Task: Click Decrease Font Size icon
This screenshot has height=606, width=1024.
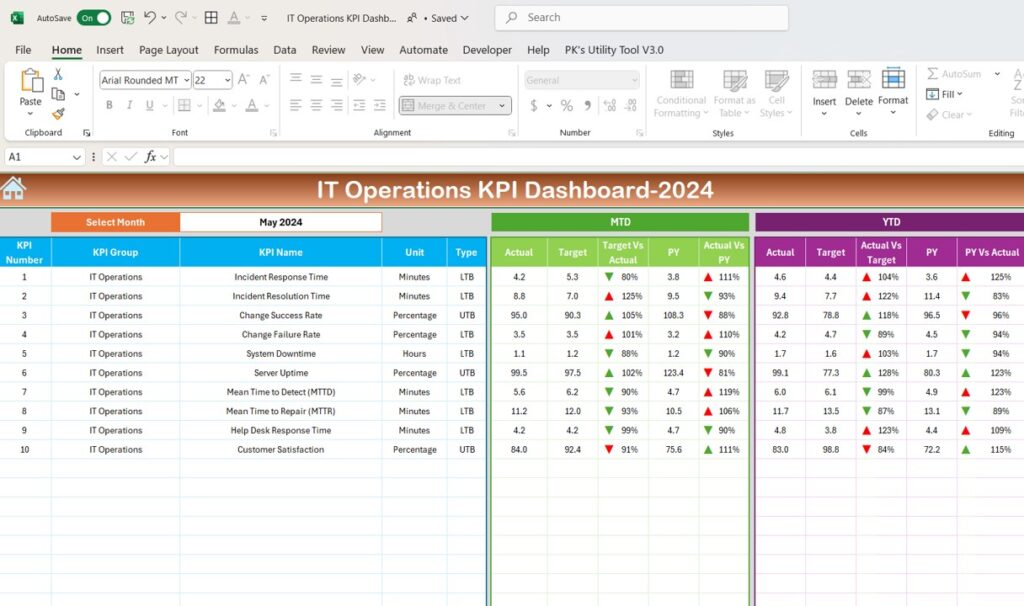Action: 264,80
